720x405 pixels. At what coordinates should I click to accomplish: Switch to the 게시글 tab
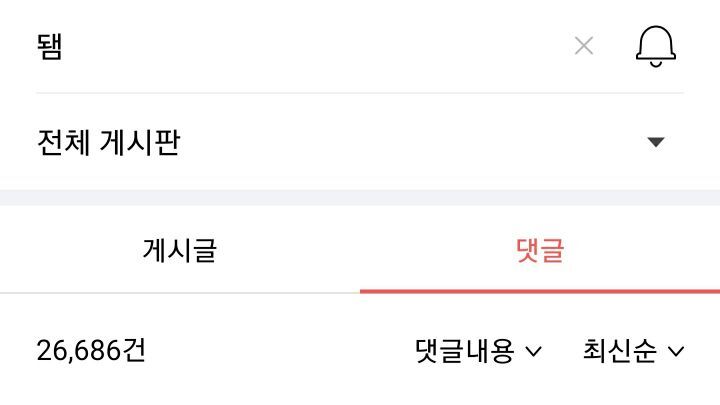click(180, 250)
